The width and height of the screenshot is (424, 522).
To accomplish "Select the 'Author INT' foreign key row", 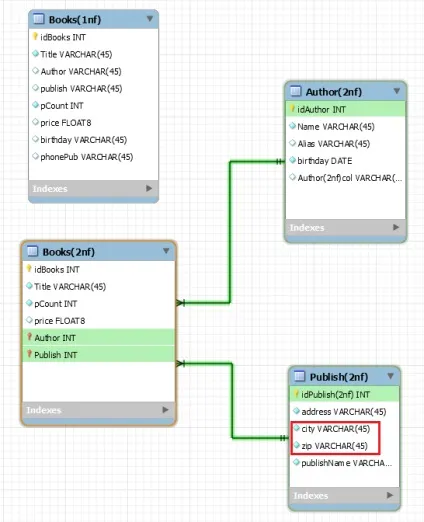I will pos(98,337).
